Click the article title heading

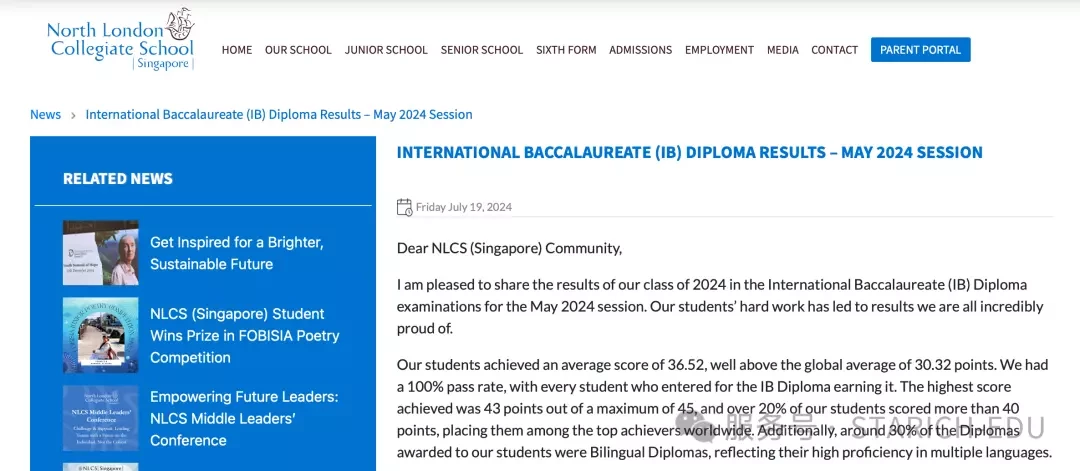click(689, 152)
